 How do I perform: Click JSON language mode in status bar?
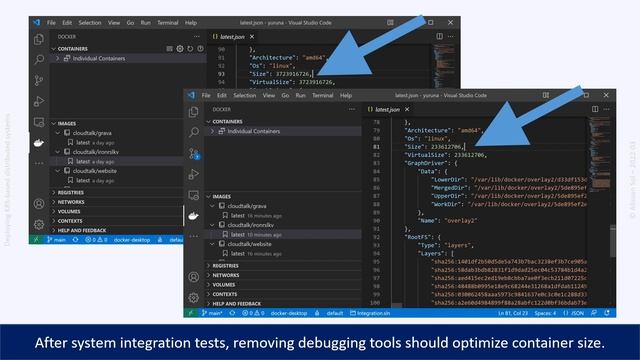point(573,313)
